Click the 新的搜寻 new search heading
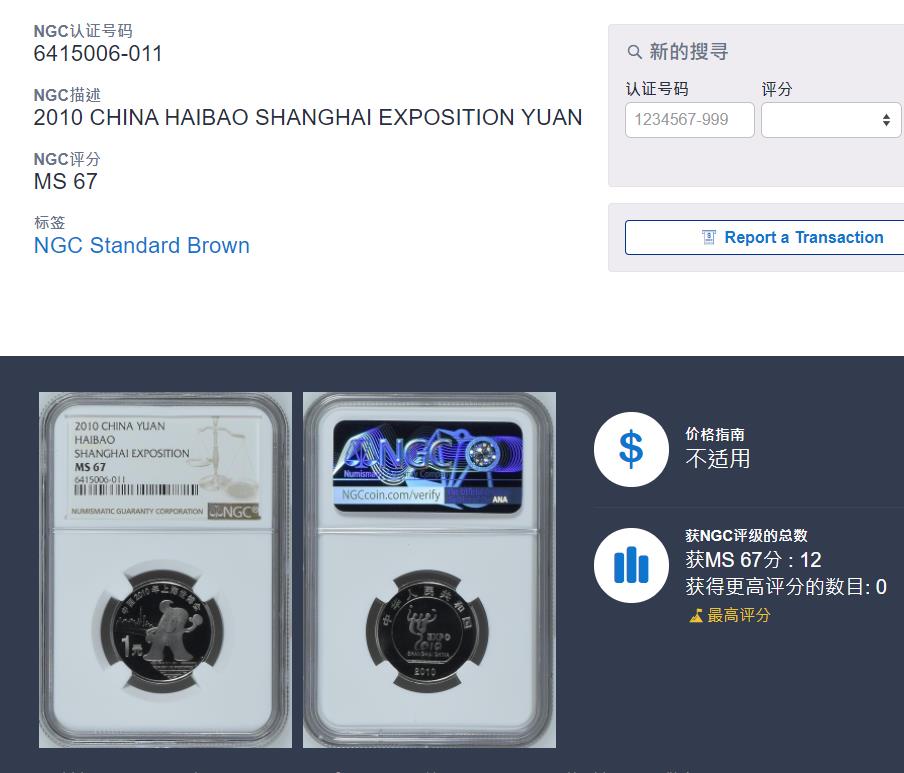Viewport: 904px width, 773px height. tap(689, 52)
